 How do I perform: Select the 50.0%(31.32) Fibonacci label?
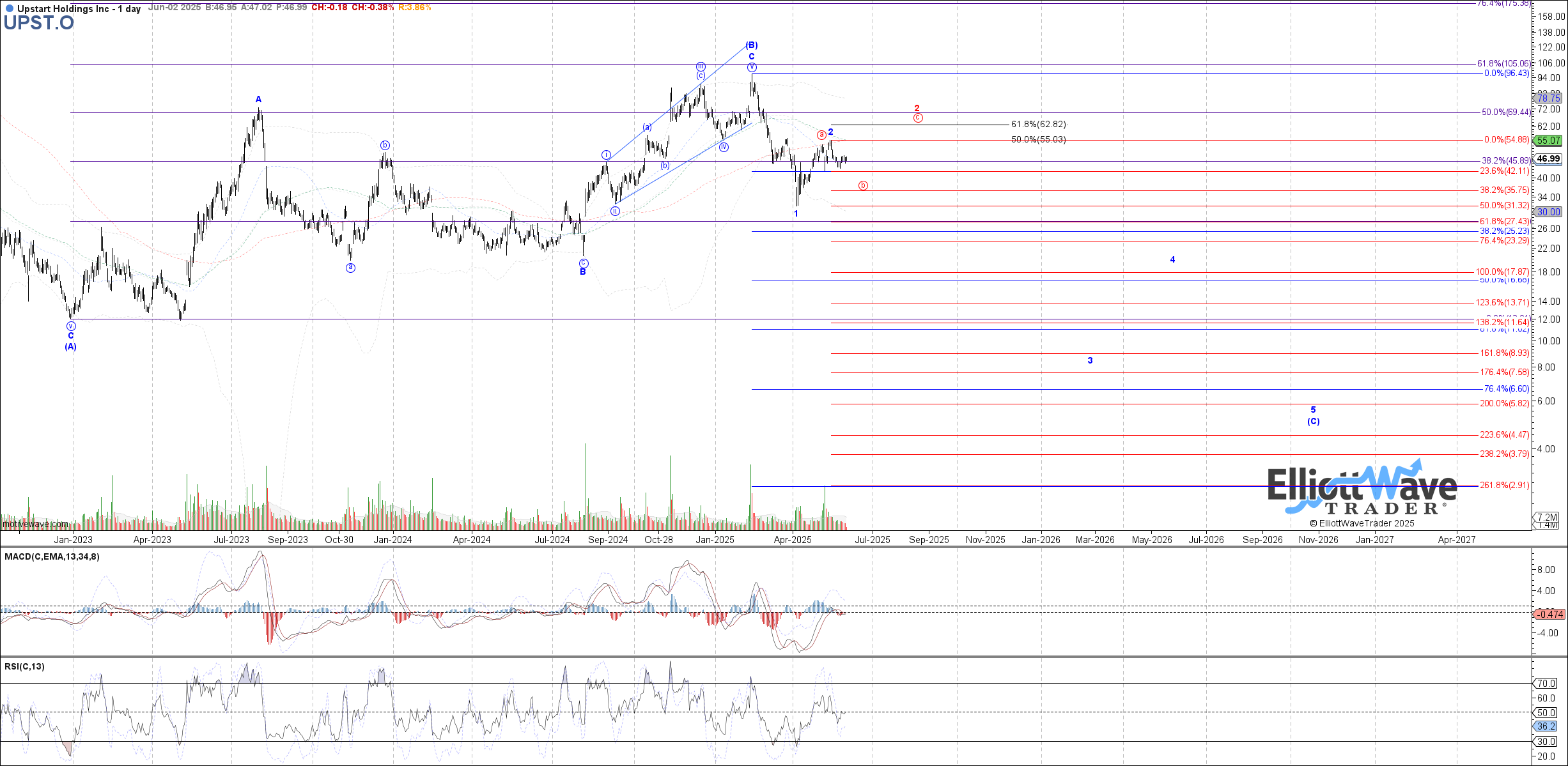1505,206
